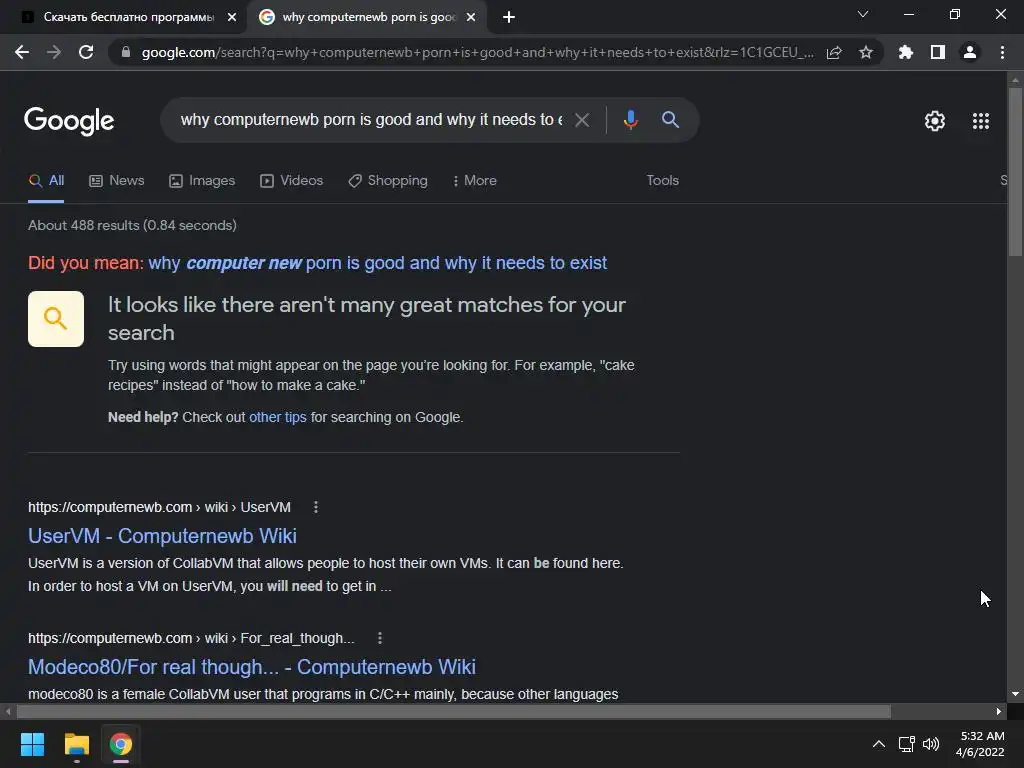Select the Videos results tab
Viewport: 1024px width, 768px height.
[x=291, y=180]
